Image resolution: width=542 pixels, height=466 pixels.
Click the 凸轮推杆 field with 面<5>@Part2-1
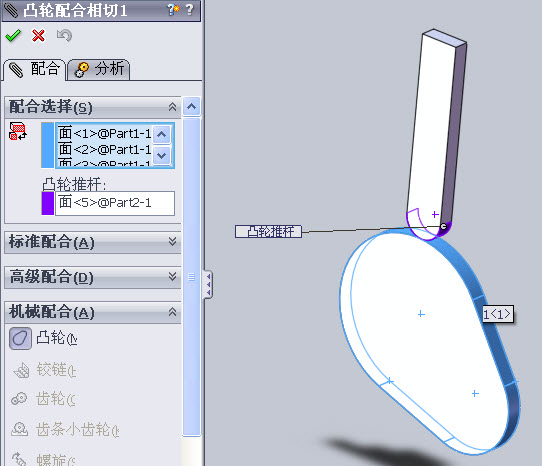115,203
